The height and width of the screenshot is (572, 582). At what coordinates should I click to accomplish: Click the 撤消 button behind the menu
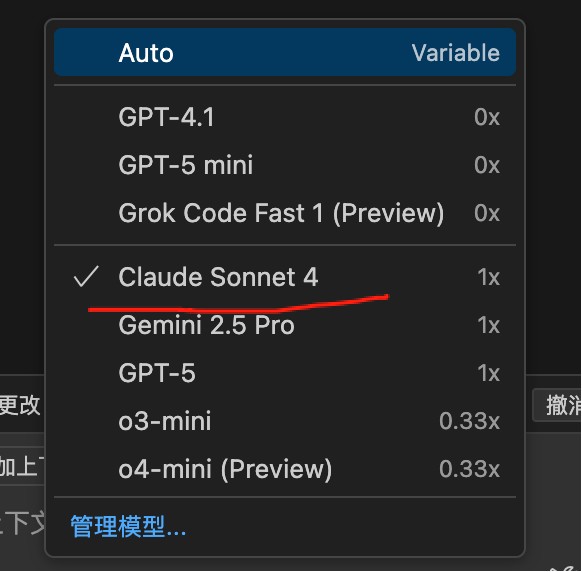(x=557, y=405)
